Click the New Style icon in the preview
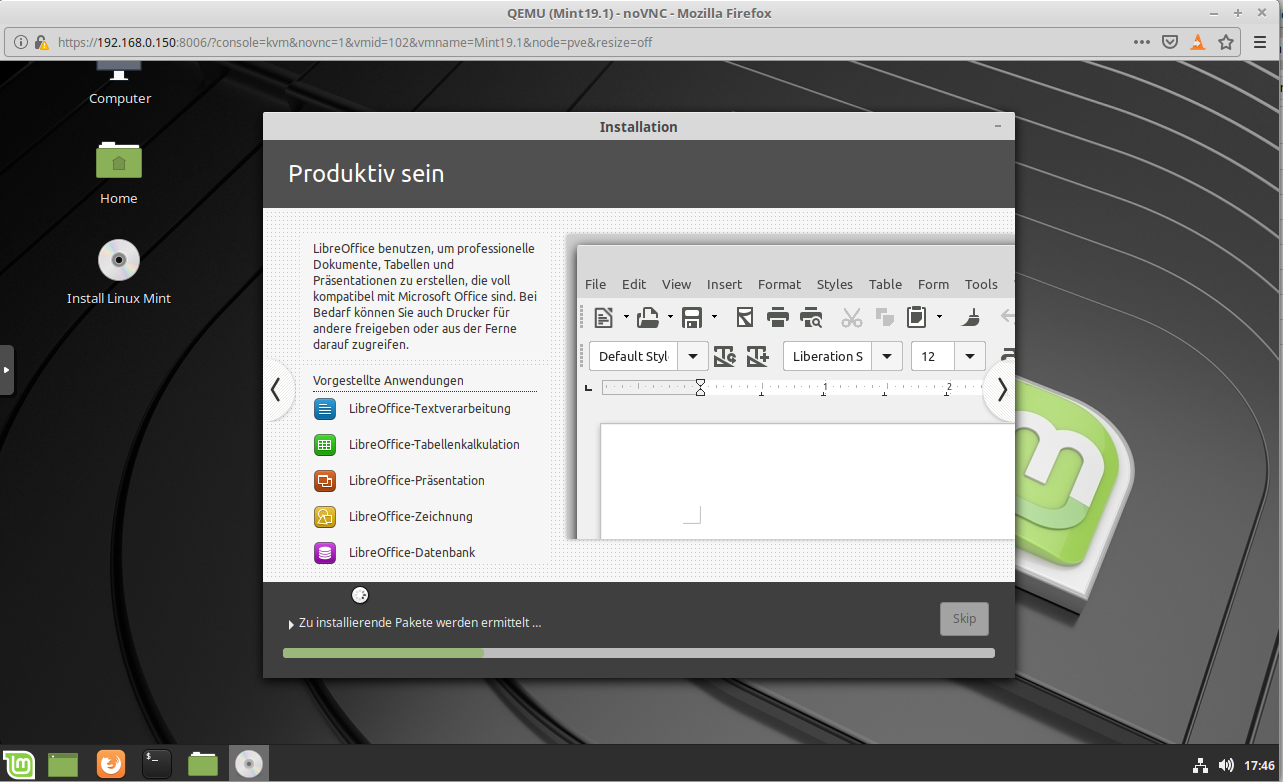1283x782 pixels. coord(757,356)
